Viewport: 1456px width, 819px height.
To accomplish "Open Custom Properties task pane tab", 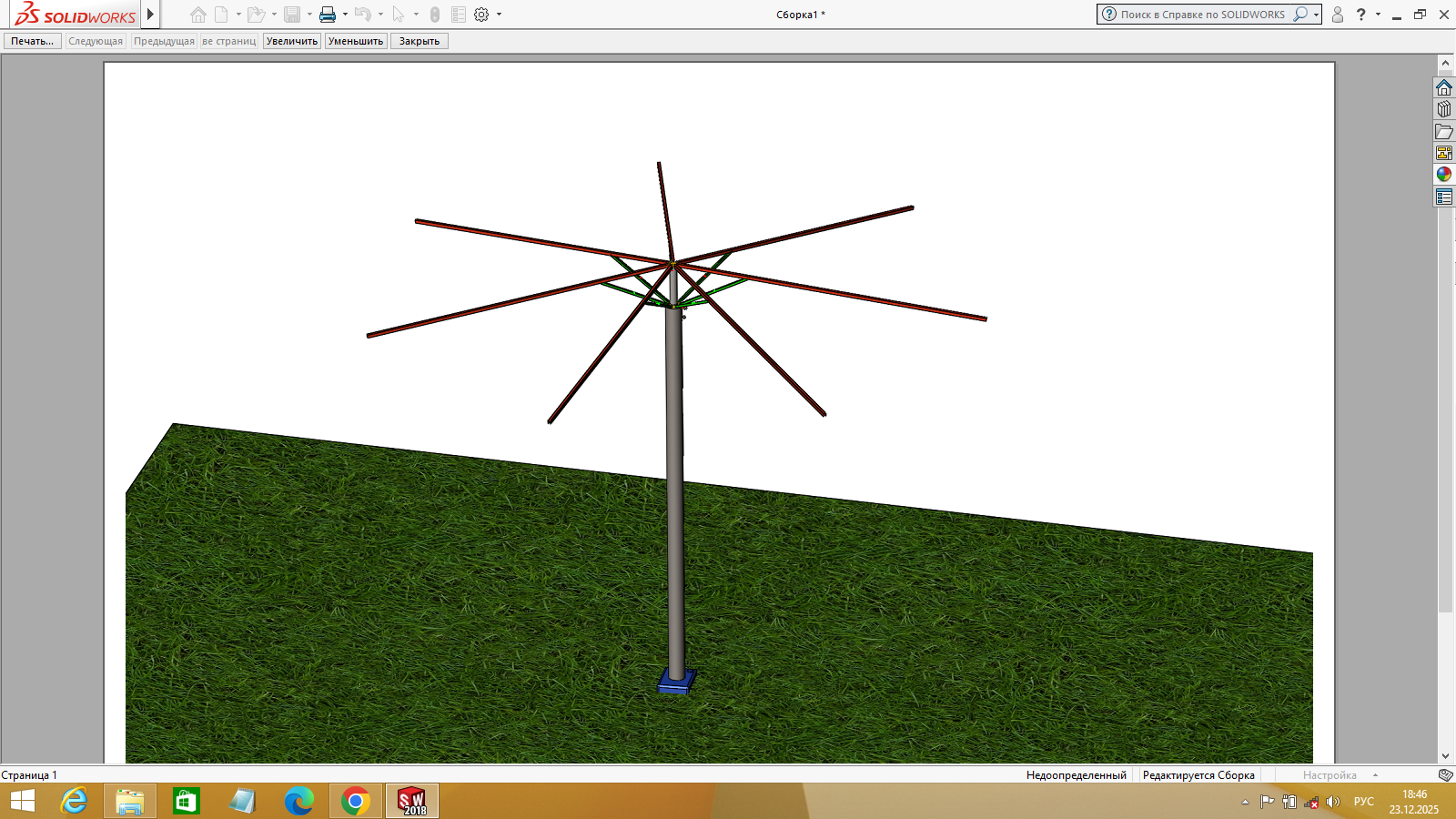I will click(x=1444, y=197).
